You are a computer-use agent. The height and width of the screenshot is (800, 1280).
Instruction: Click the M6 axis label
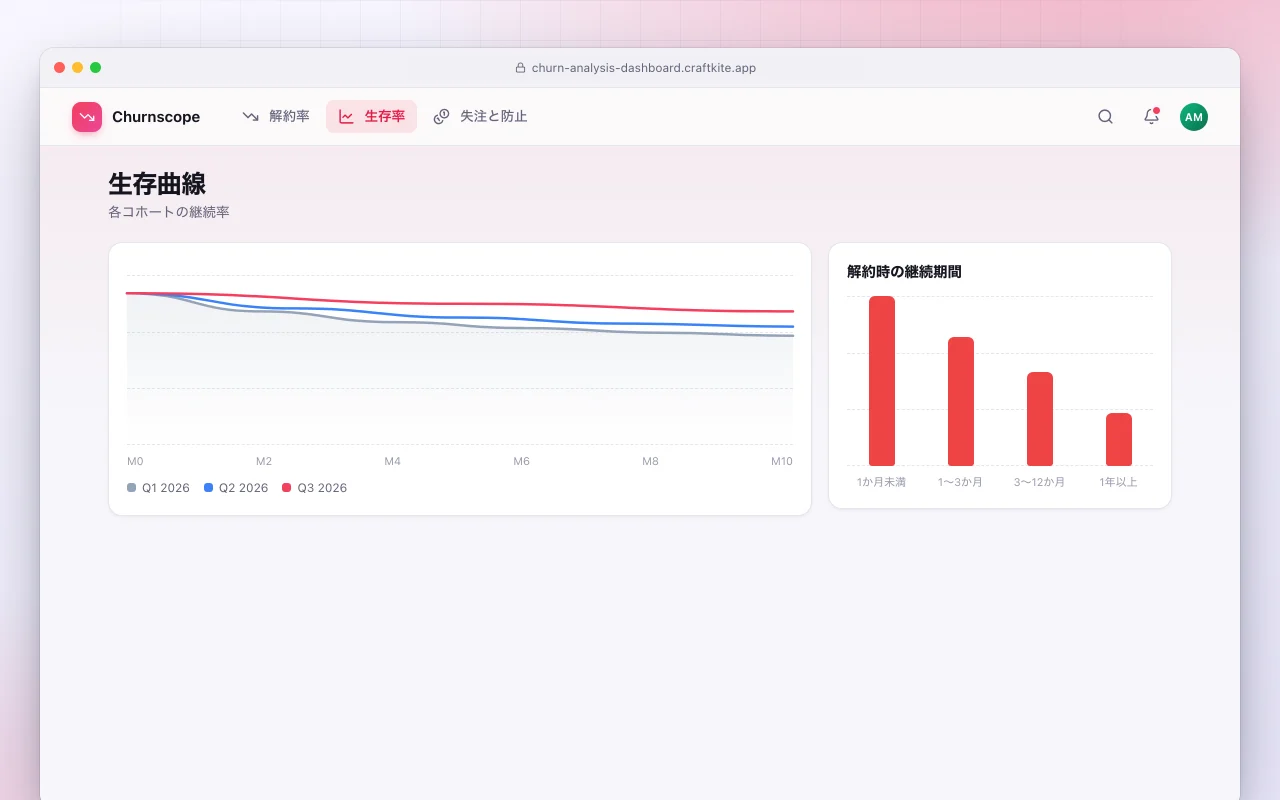point(522,461)
